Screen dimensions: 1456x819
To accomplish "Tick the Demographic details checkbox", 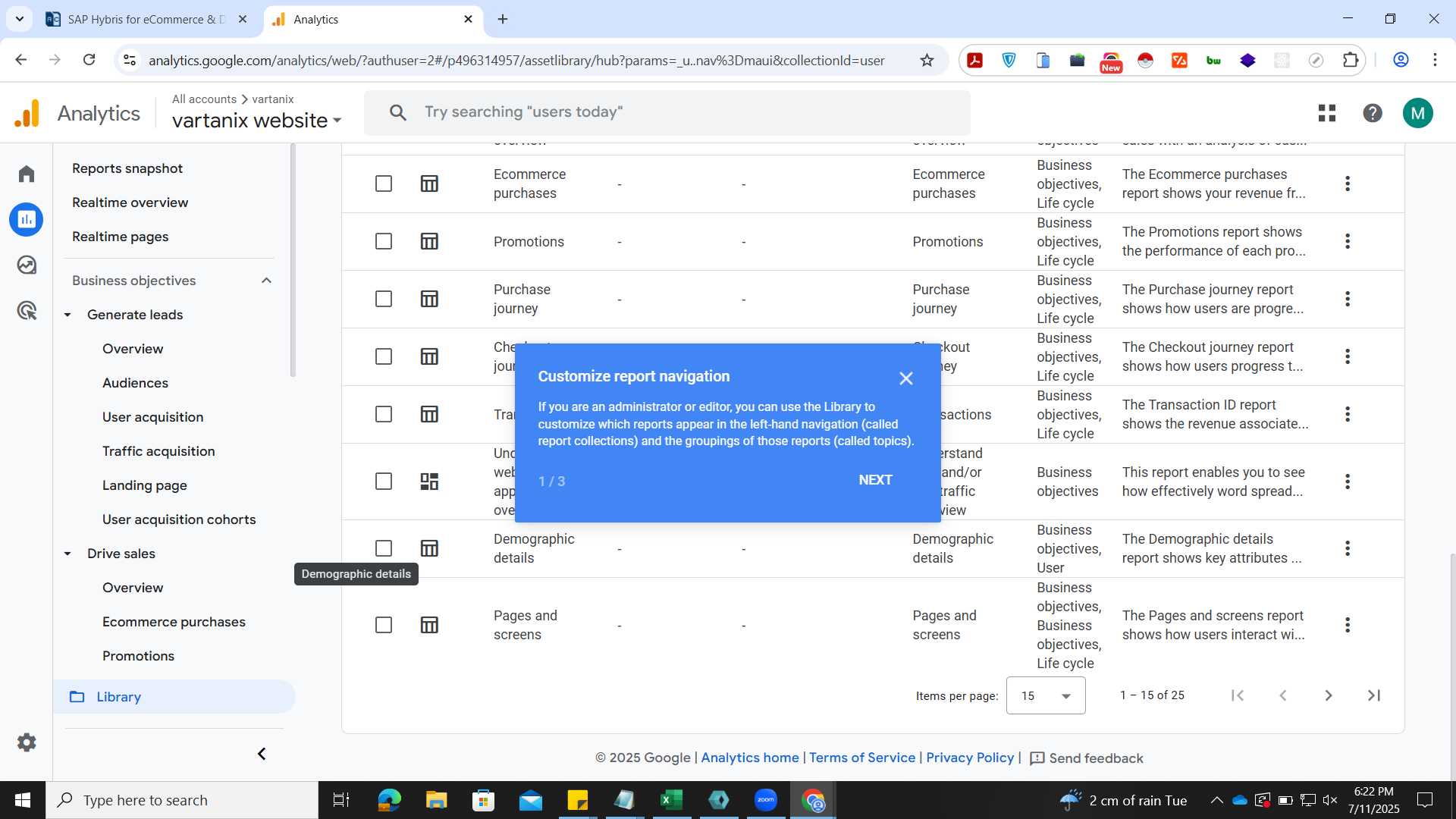I will coord(384,548).
